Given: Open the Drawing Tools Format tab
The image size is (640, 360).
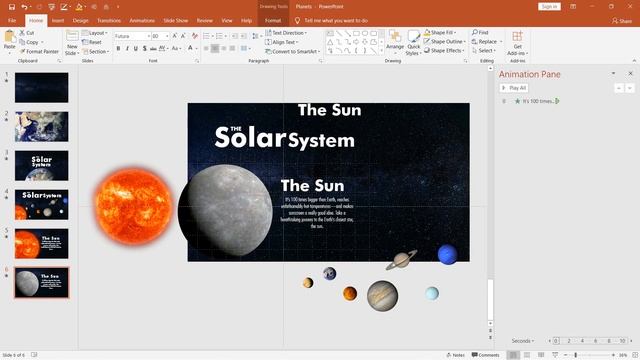Looking at the screenshot, I should pos(273,20).
